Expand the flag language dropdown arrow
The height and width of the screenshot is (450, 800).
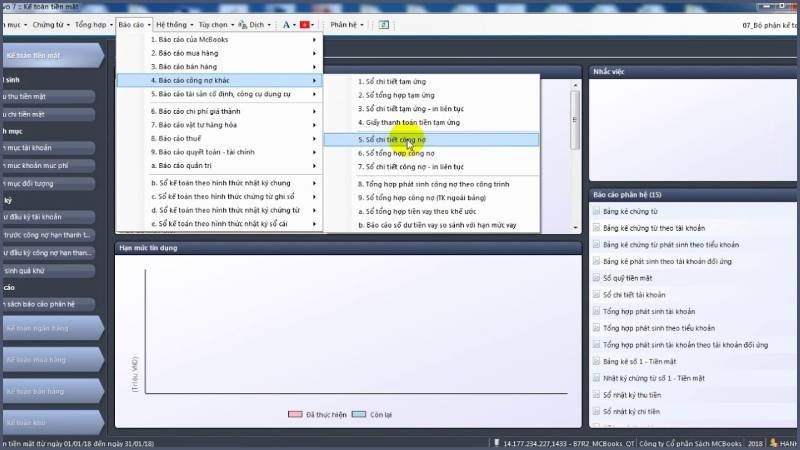point(312,25)
